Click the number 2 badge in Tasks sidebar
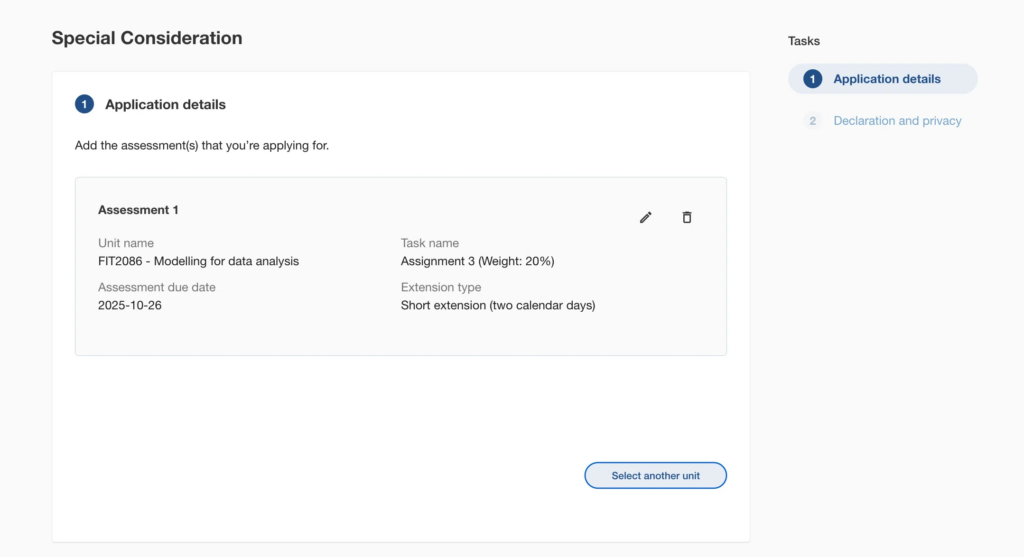The width and height of the screenshot is (1024, 557). click(813, 121)
